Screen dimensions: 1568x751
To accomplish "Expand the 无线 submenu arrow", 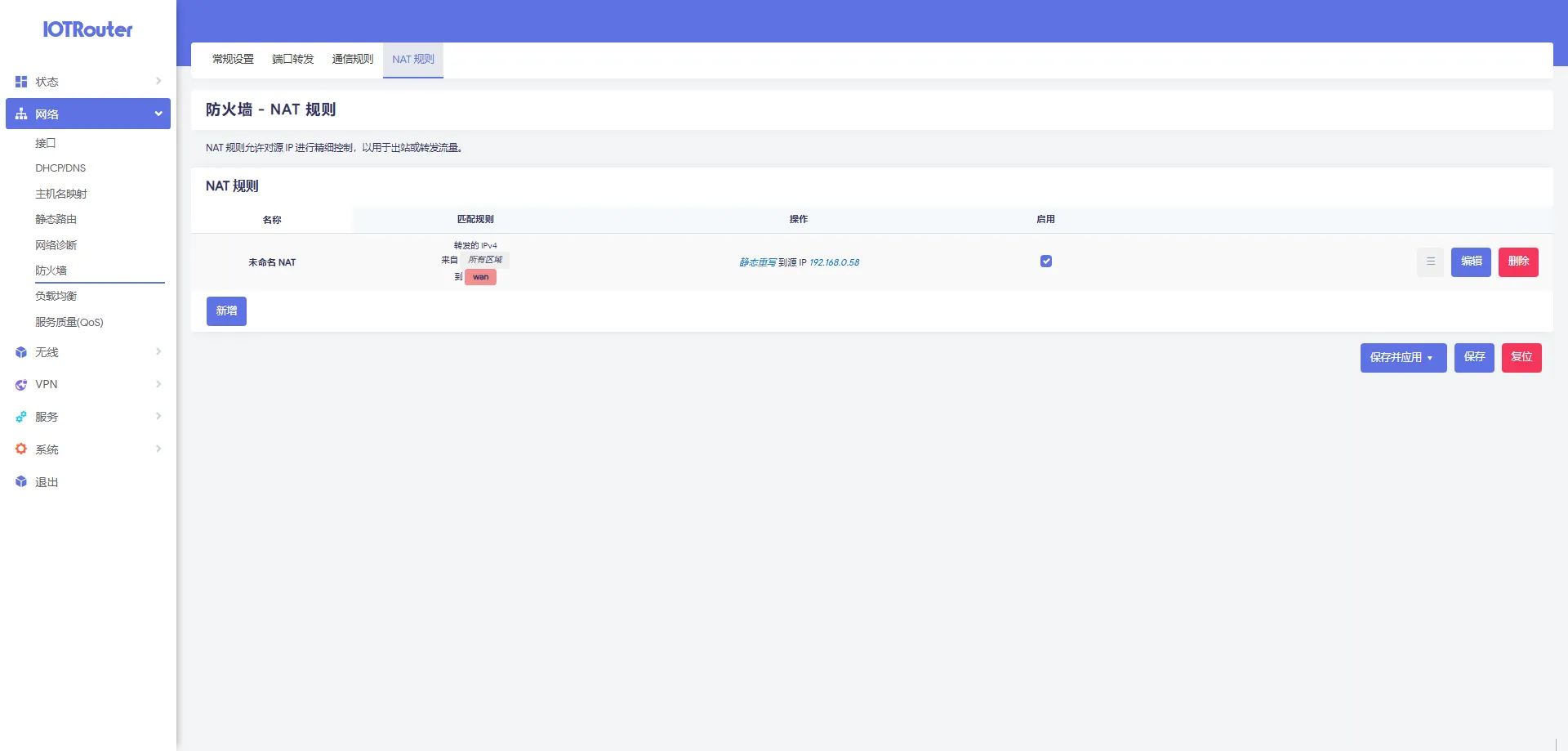I will [x=158, y=352].
